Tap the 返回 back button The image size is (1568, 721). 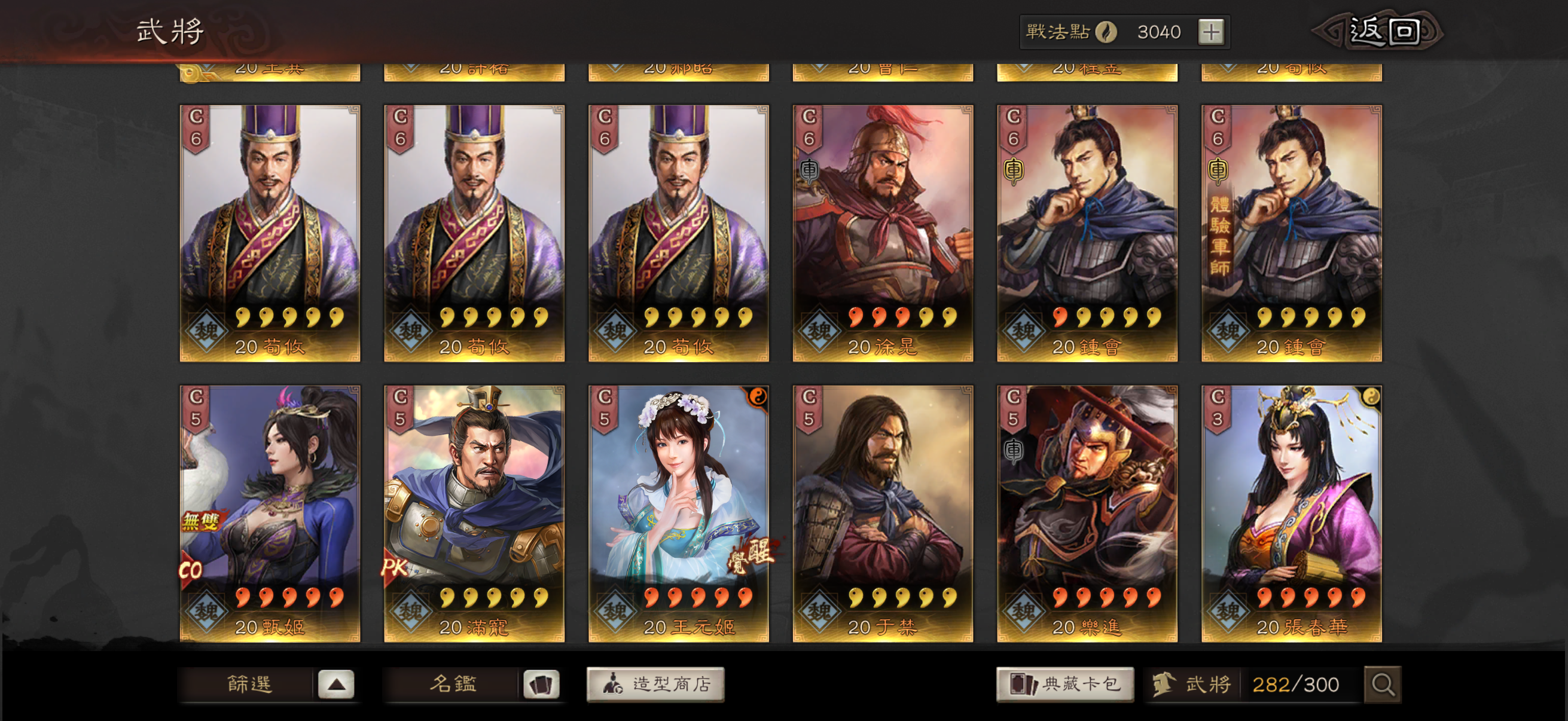coord(1384,31)
